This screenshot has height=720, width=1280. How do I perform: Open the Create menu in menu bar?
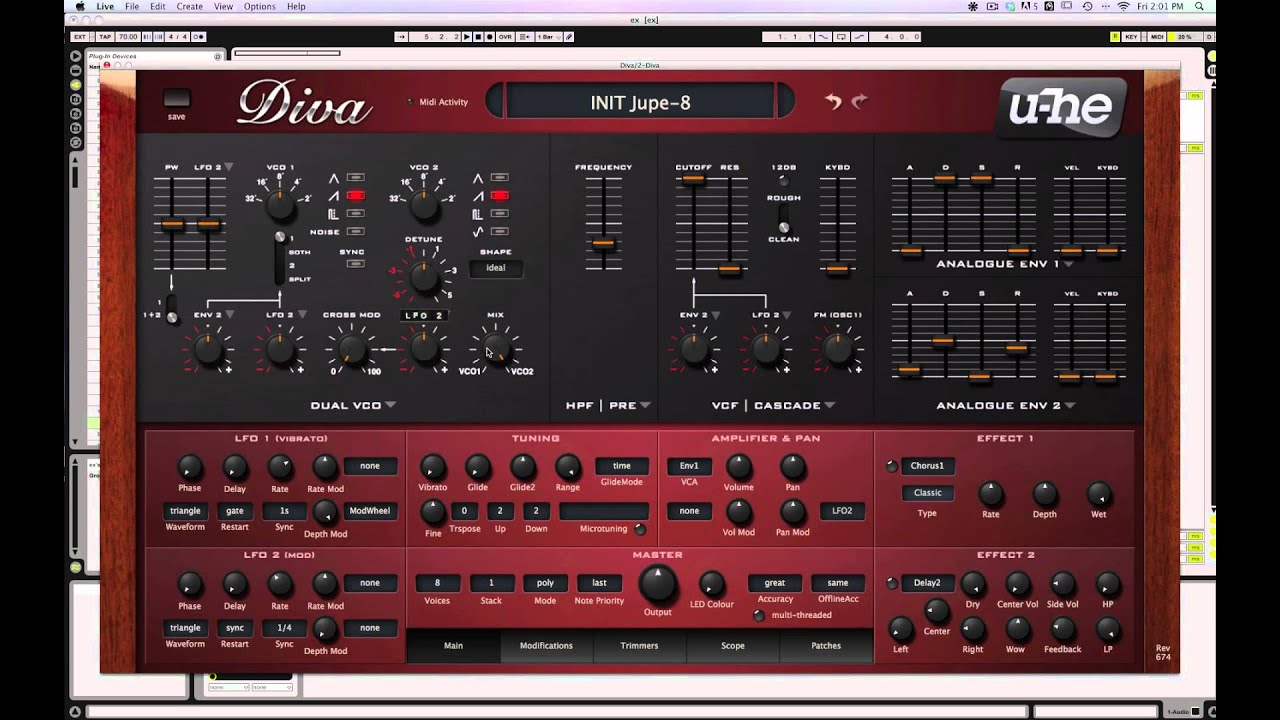click(189, 7)
